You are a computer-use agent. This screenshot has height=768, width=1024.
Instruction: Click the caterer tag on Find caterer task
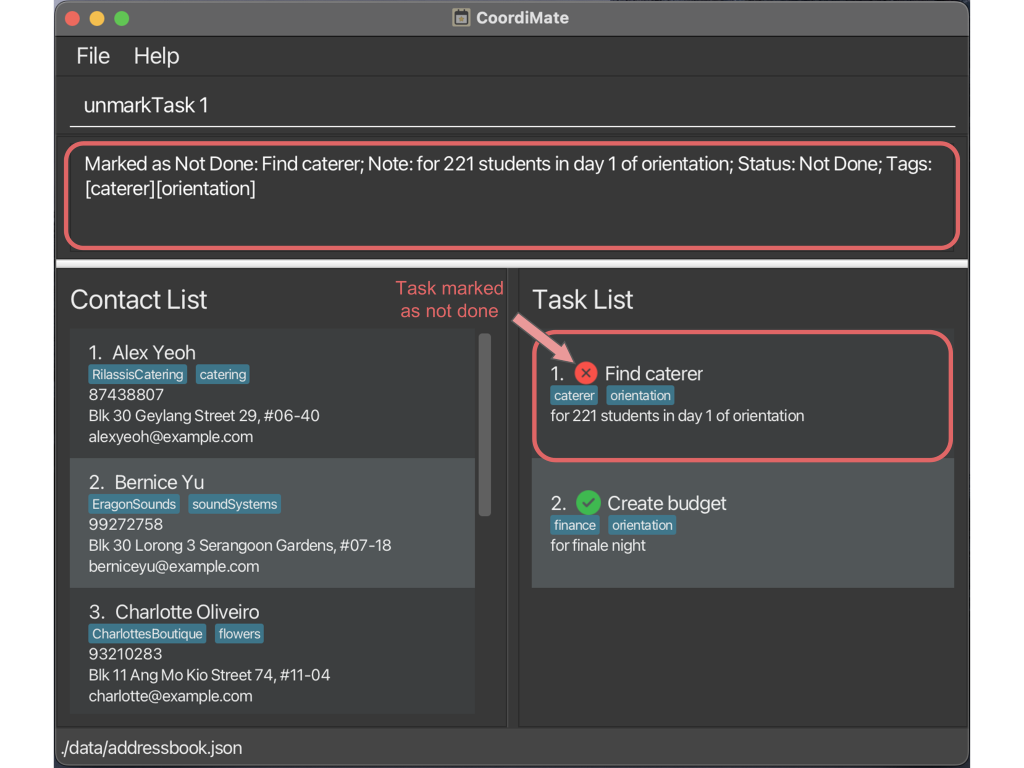[574, 396]
